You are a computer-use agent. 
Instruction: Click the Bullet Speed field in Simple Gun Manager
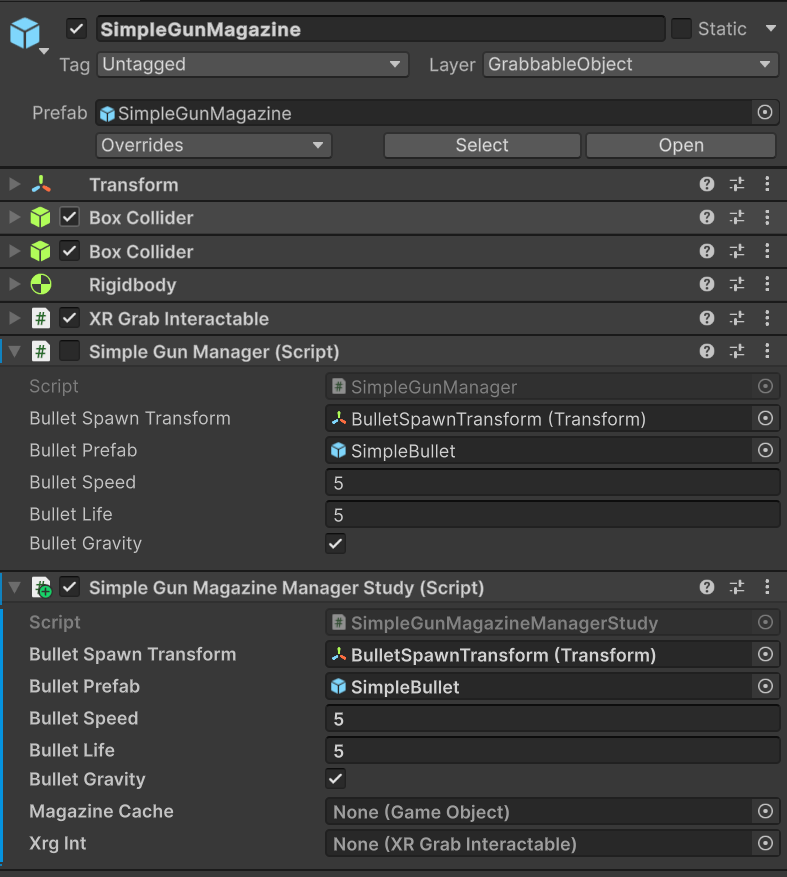point(552,483)
